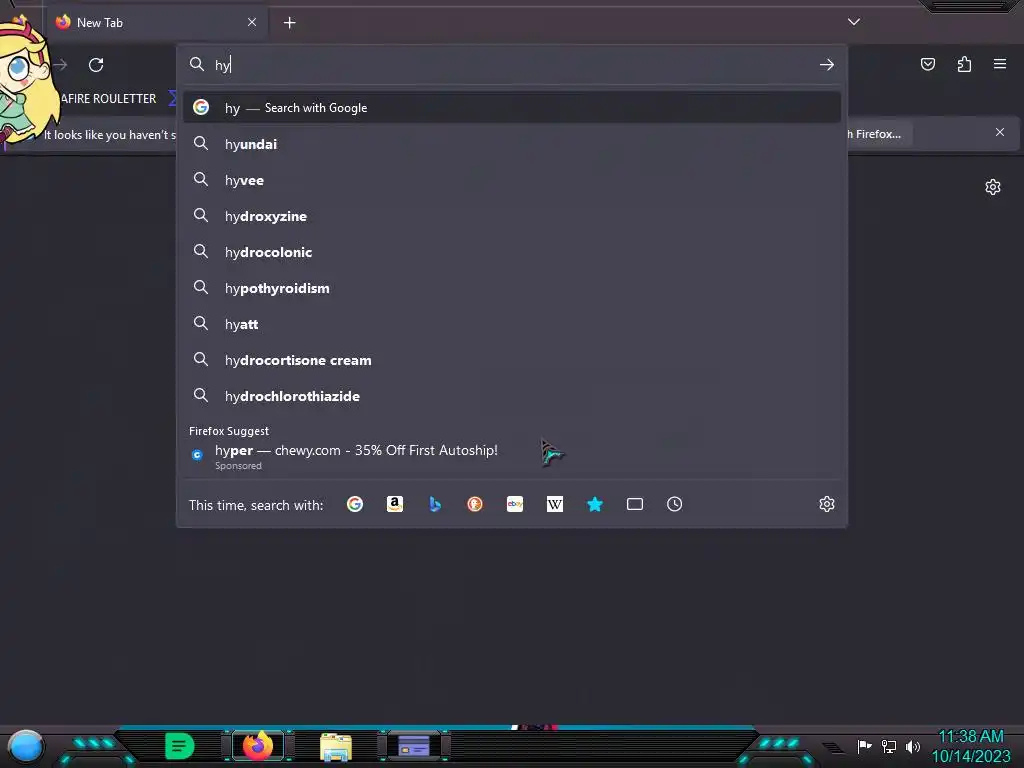Screen dimensions: 1024x768
Task: Click the go arrow in address bar
Action: click(827, 65)
